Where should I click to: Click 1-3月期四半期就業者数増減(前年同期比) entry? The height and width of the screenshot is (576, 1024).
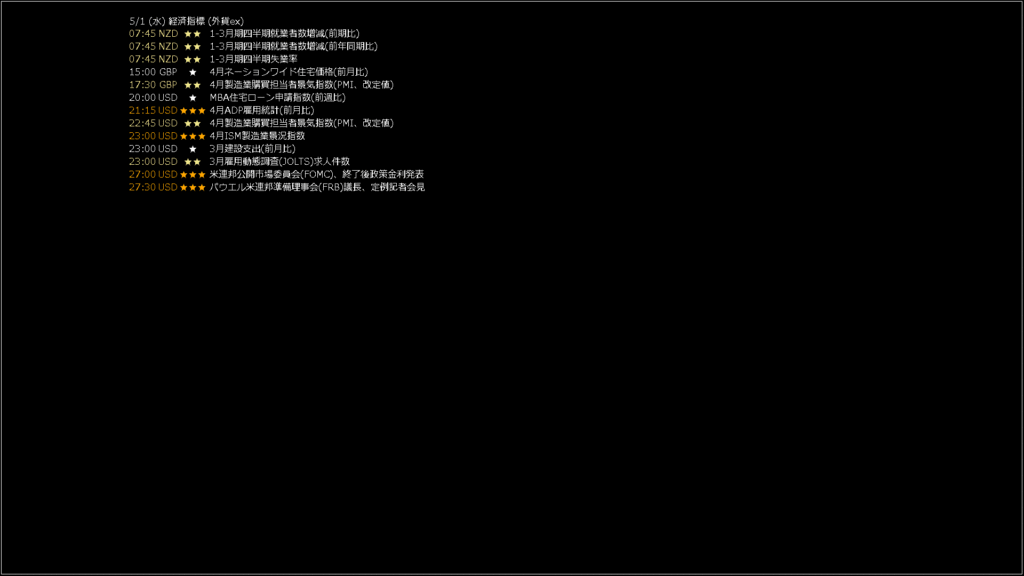(293, 46)
